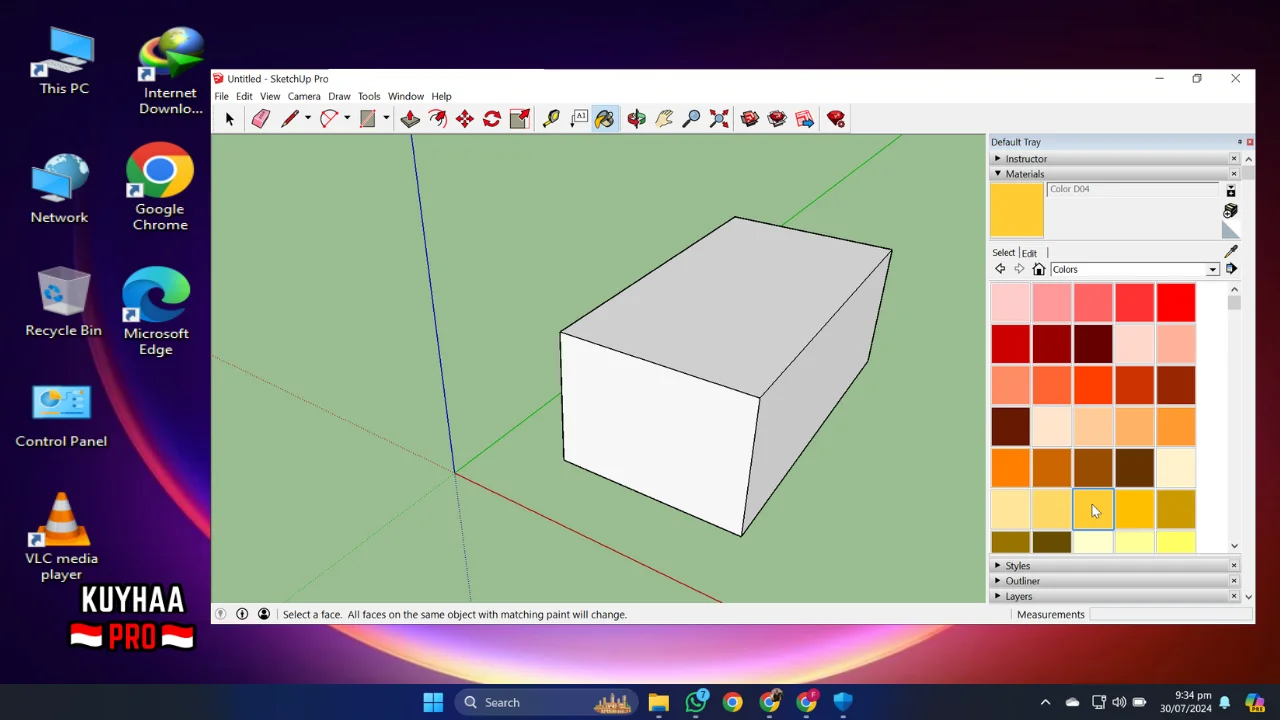Image resolution: width=1280 pixels, height=720 pixels.
Task: Pick the Sample Paint eyedropper
Action: pos(1231,252)
